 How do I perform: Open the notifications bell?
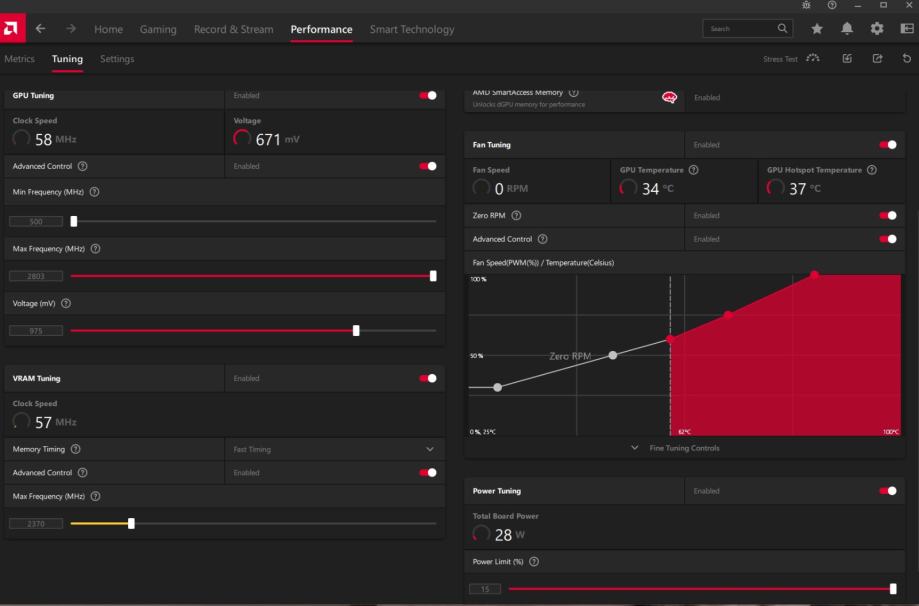coord(847,29)
